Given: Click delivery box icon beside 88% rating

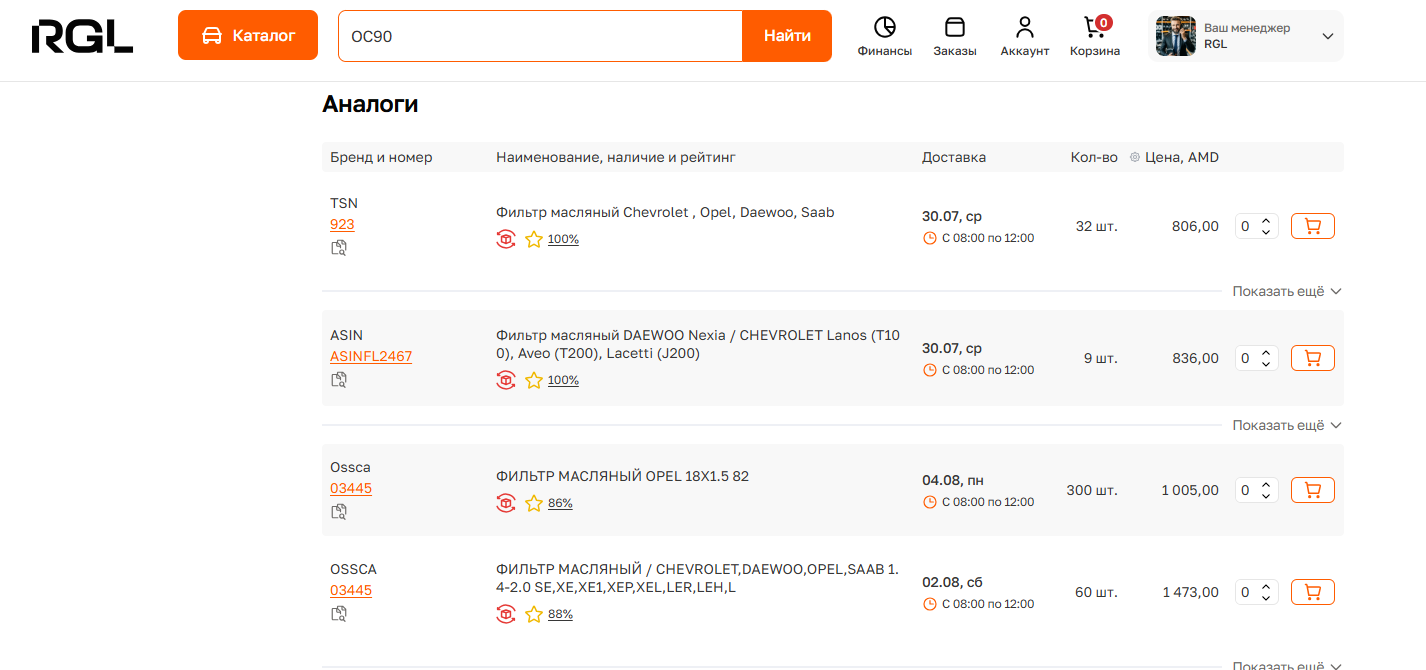Looking at the screenshot, I should (x=506, y=614).
